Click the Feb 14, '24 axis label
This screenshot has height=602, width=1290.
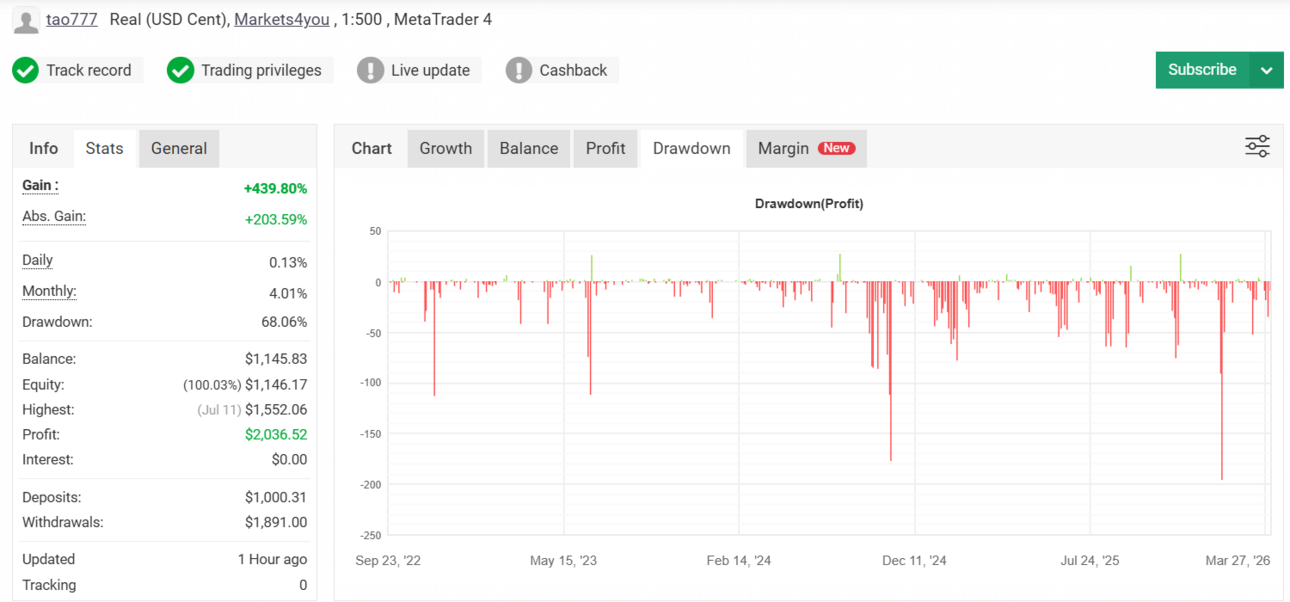[x=739, y=560]
